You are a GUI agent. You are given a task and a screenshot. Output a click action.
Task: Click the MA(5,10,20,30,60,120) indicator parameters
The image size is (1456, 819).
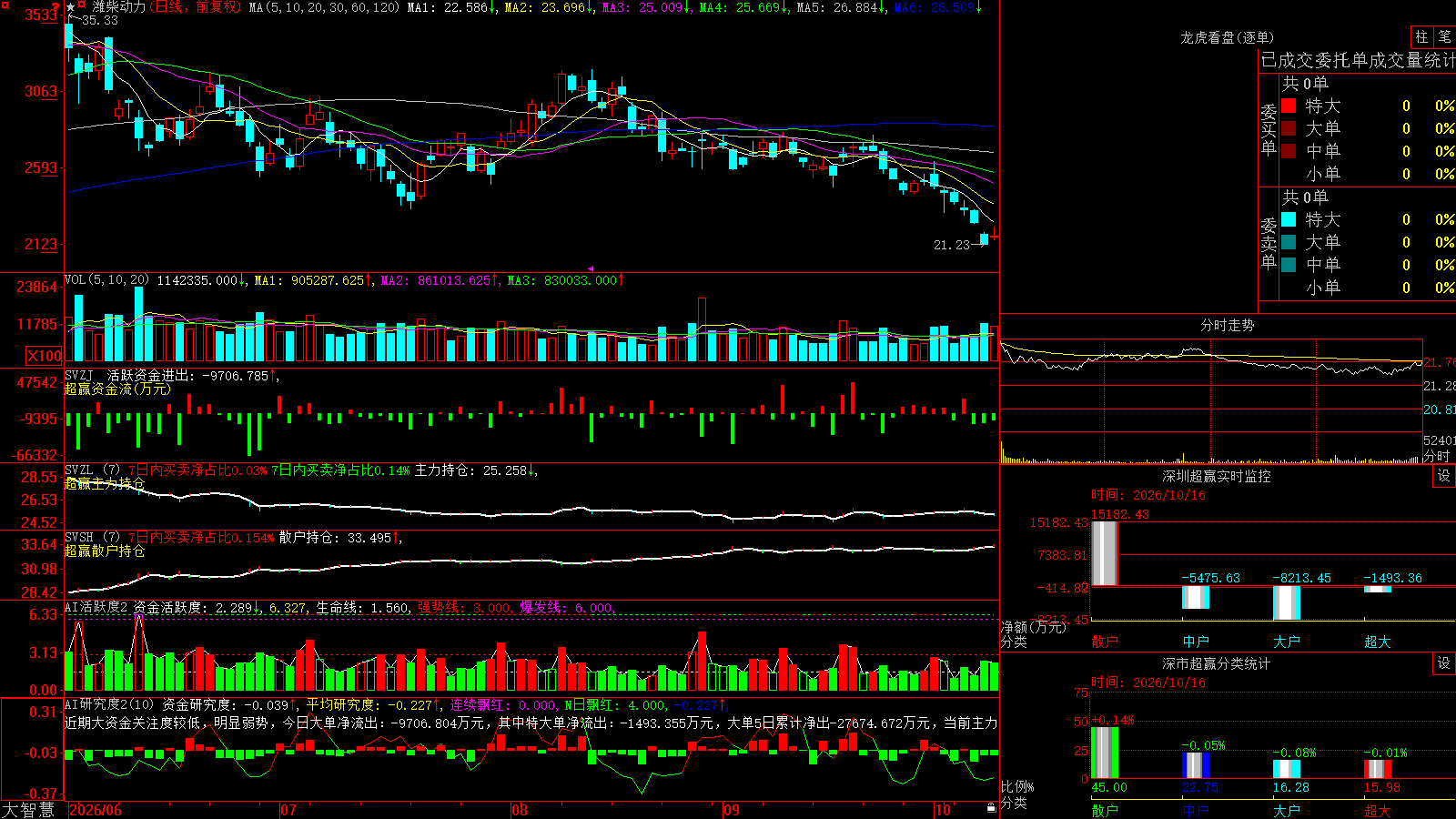[x=324, y=7]
